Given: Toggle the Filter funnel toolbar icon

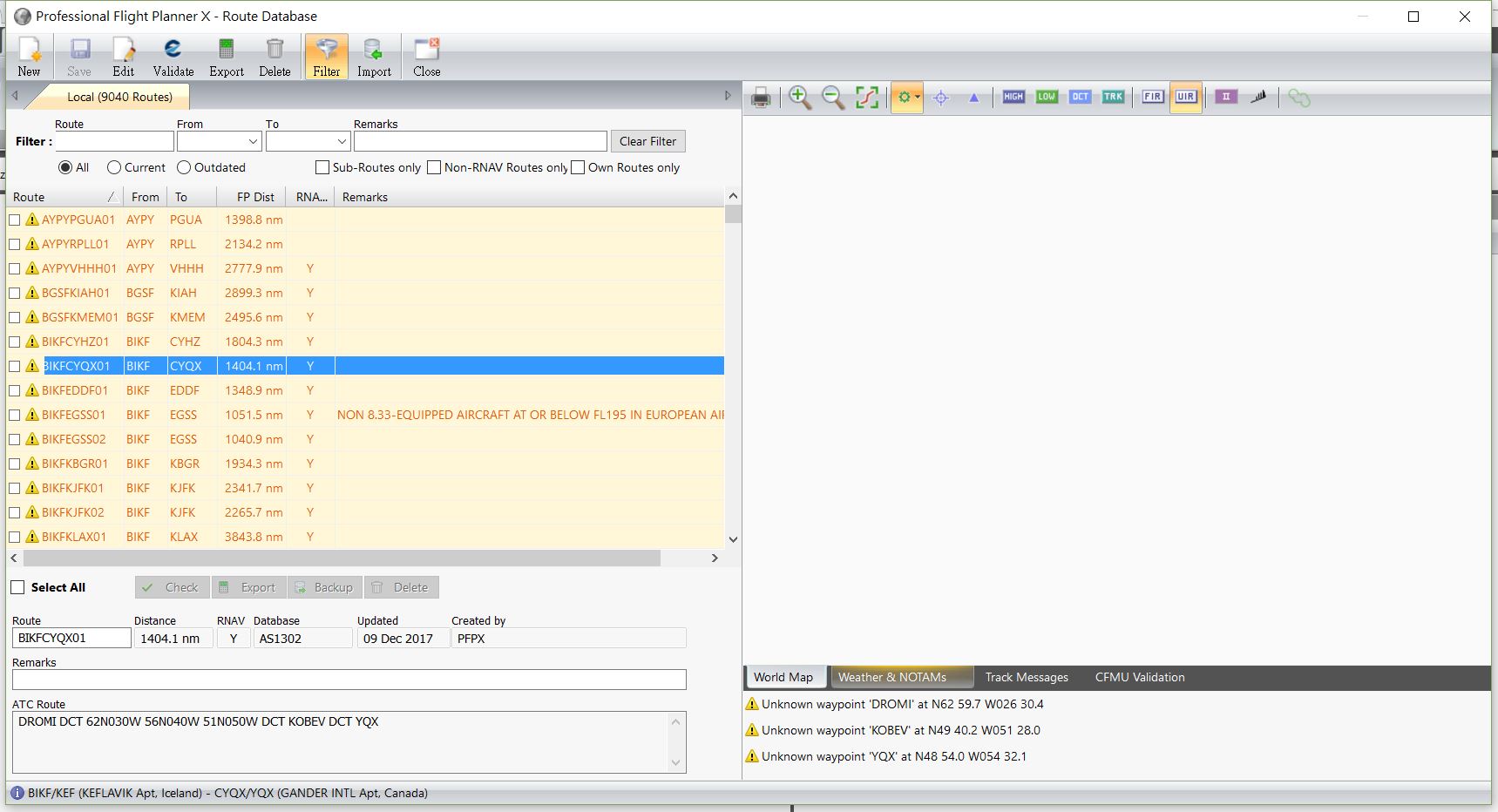Looking at the screenshot, I should (x=327, y=58).
